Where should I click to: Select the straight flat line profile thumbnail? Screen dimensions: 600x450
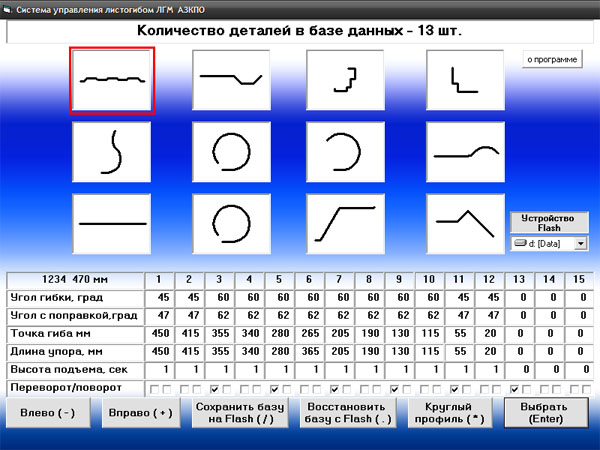(x=111, y=223)
